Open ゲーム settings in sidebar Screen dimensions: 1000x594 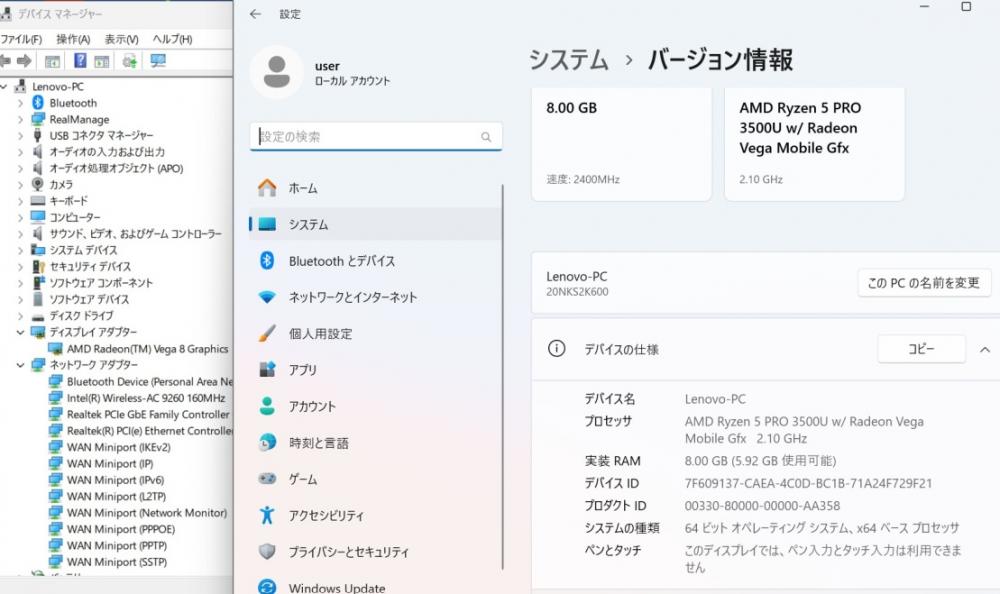tap(375, 479)
